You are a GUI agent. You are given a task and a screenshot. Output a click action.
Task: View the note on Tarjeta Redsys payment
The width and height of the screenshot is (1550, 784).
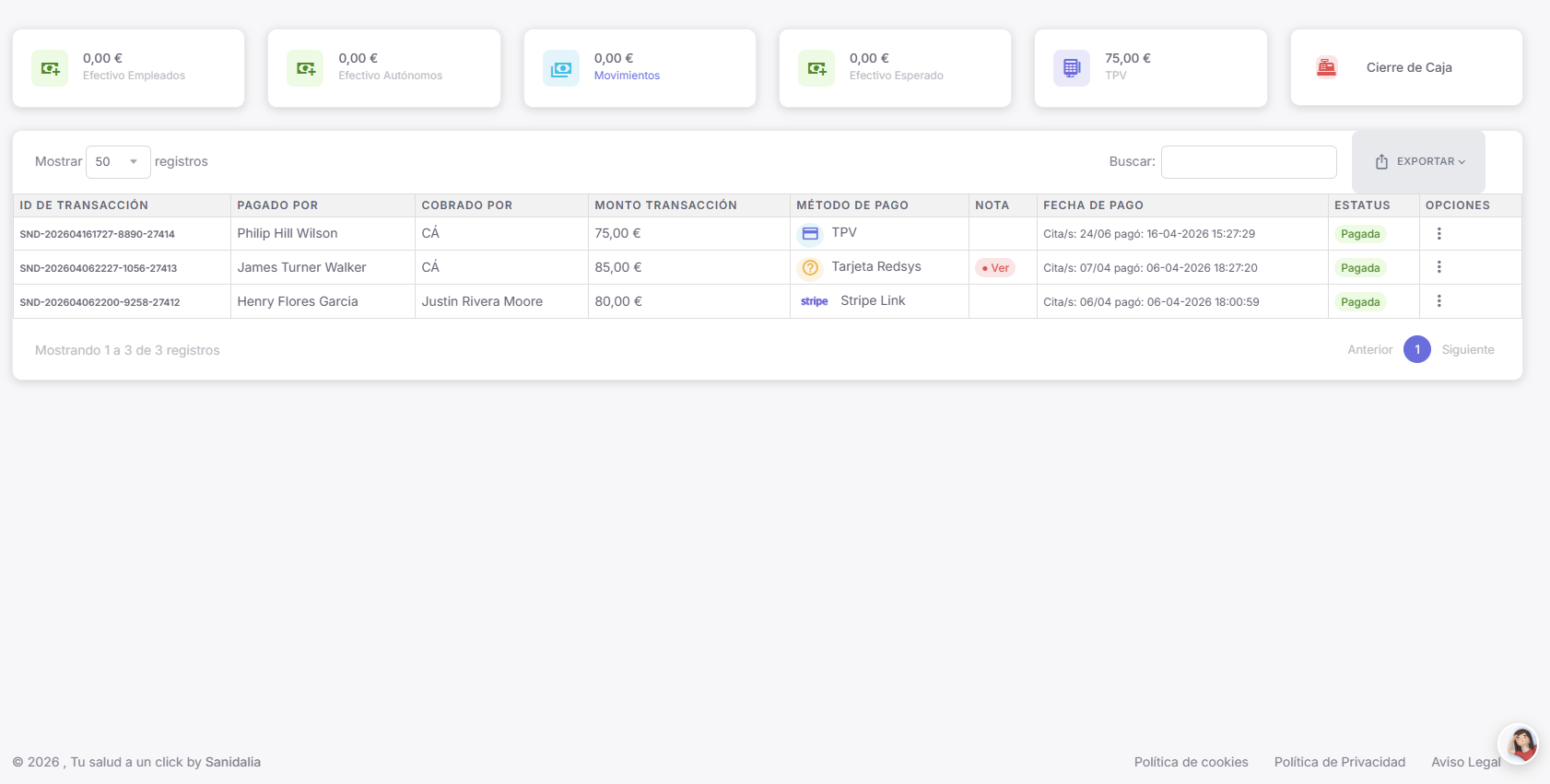click(x=995, y=268)
